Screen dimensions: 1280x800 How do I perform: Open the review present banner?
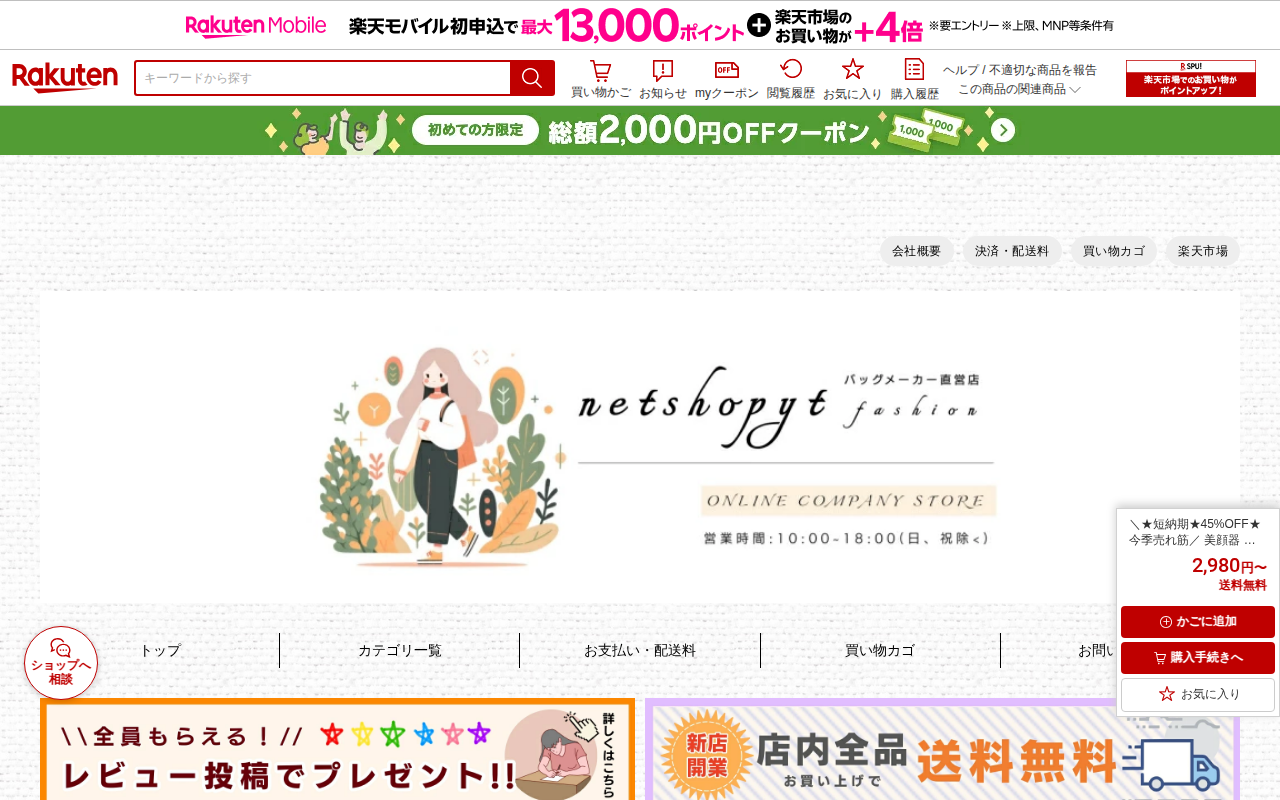(338, 749)
